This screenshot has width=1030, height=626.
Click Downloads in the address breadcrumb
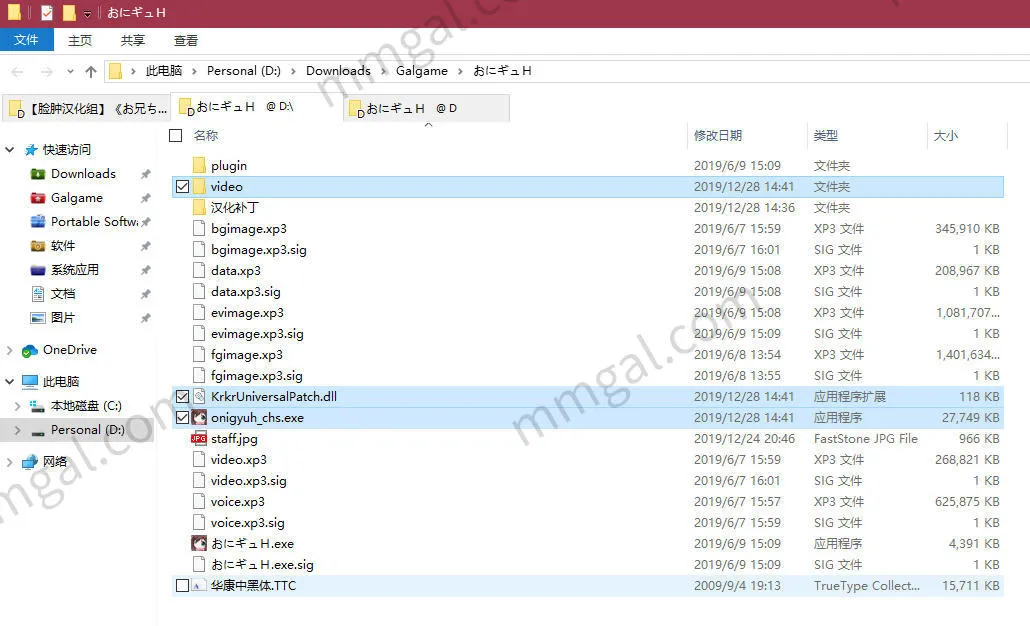[338, 71]
